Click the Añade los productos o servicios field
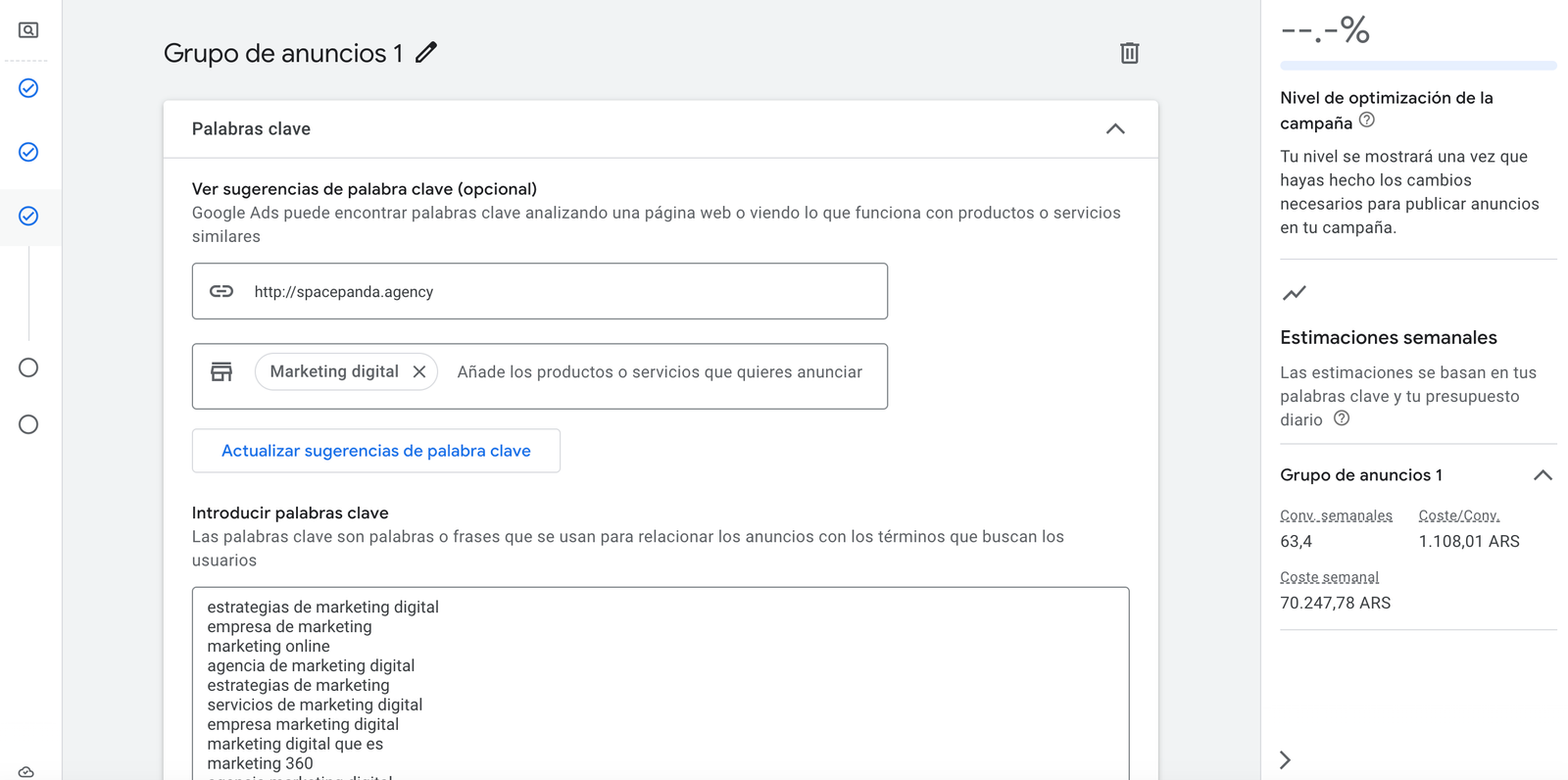 pyautogui.click(x=660, y=372)
